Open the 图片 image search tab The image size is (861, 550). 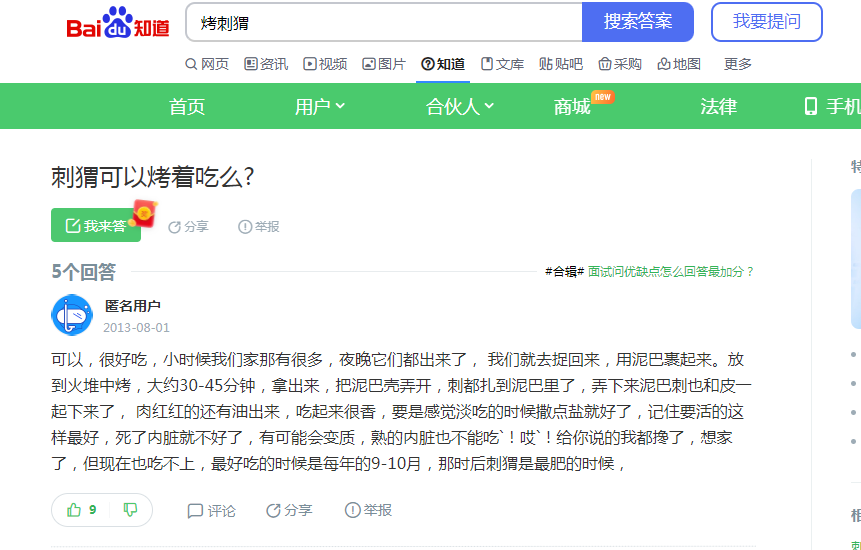click(x=384, y=64)
